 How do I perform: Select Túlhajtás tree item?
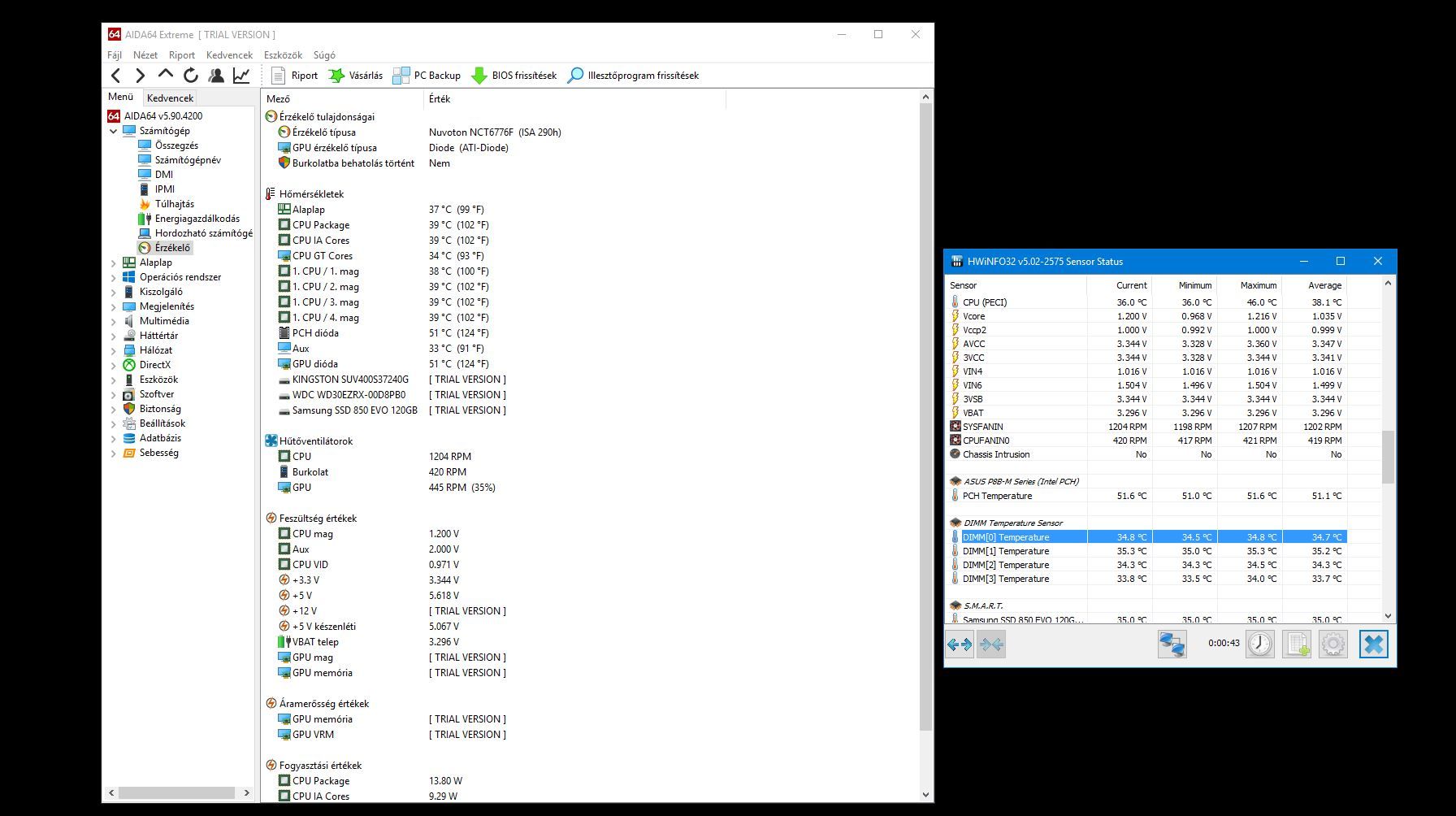[174, 204]
